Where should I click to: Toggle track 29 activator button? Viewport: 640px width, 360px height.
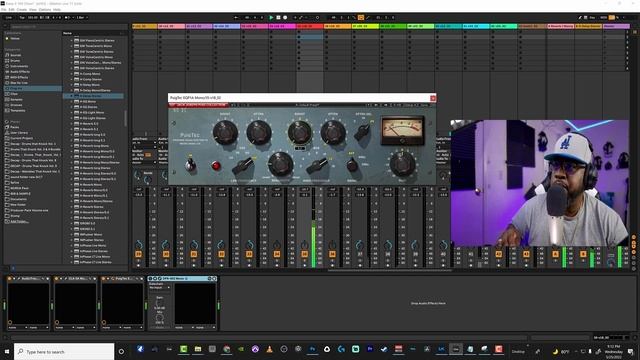pos(138,254)
